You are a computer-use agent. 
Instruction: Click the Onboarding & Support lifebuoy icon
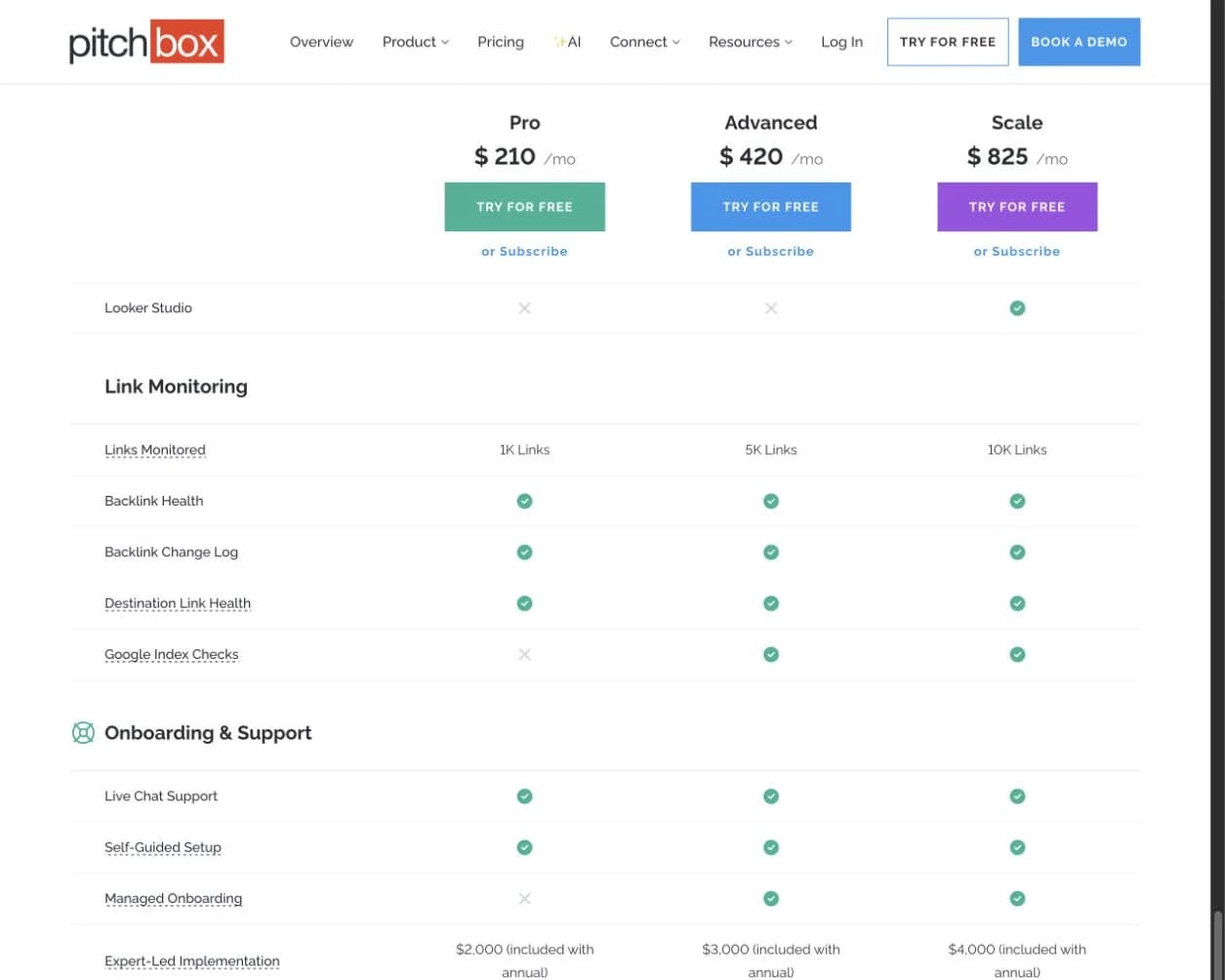pyautogui.click(x=83, y=732)
